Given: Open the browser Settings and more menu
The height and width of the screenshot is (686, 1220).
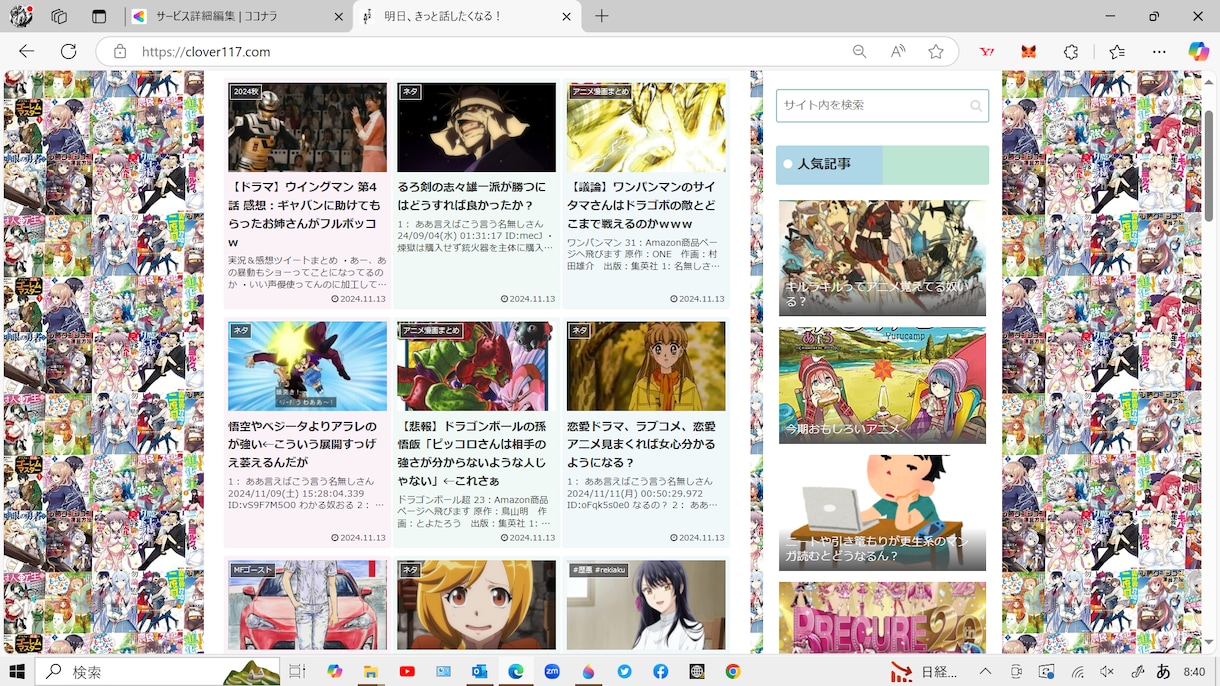Looking at the screenshot, I should pyautogui.click(x=1159, y=52).
